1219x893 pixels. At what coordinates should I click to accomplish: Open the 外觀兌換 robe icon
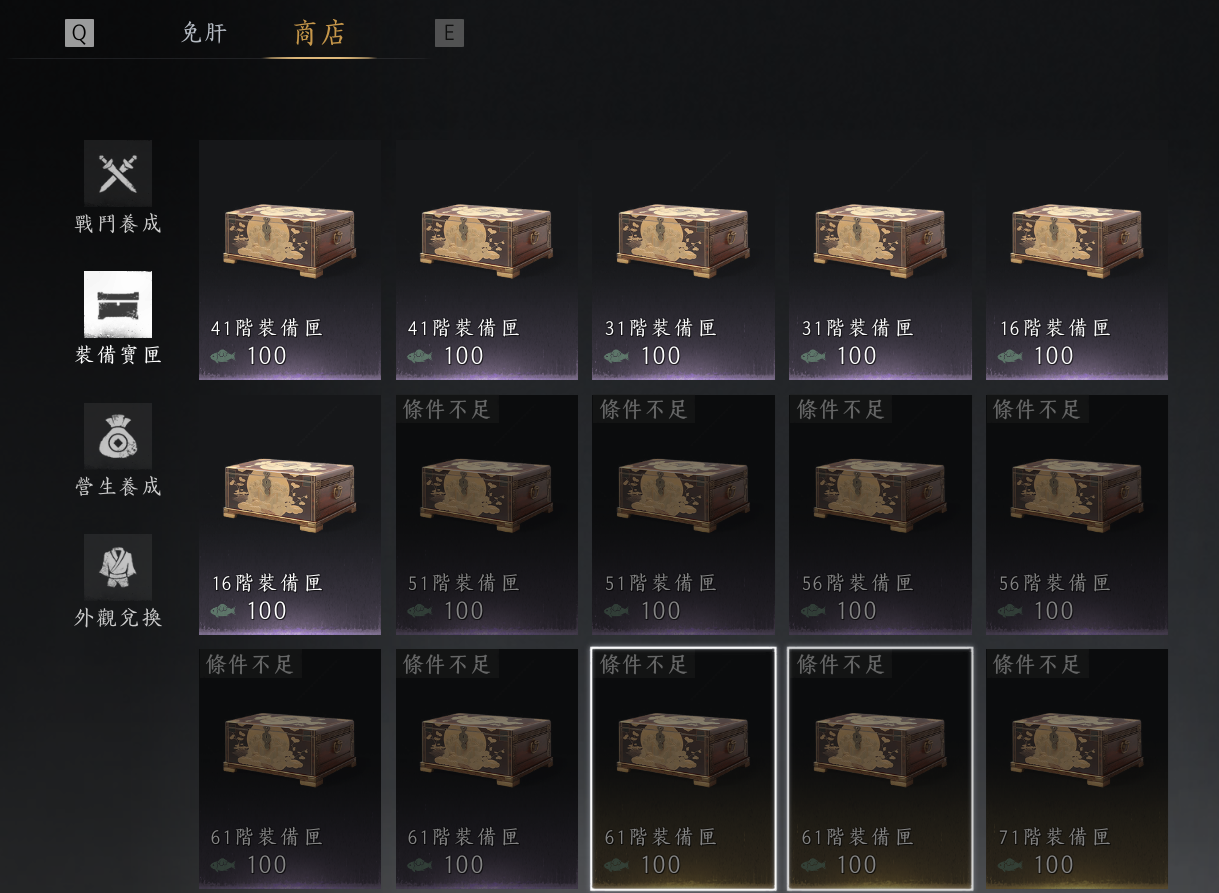(x=118, y=567)
